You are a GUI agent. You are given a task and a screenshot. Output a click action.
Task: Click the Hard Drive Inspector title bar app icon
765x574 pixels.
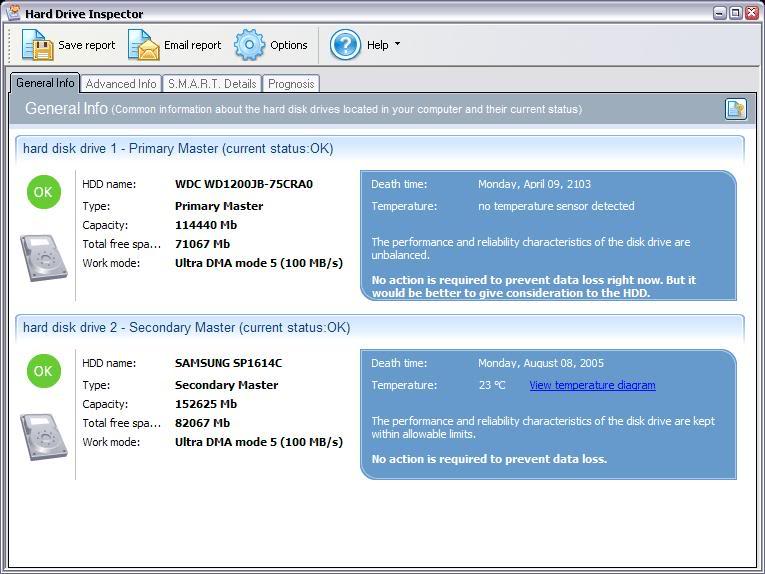(14, 13)
